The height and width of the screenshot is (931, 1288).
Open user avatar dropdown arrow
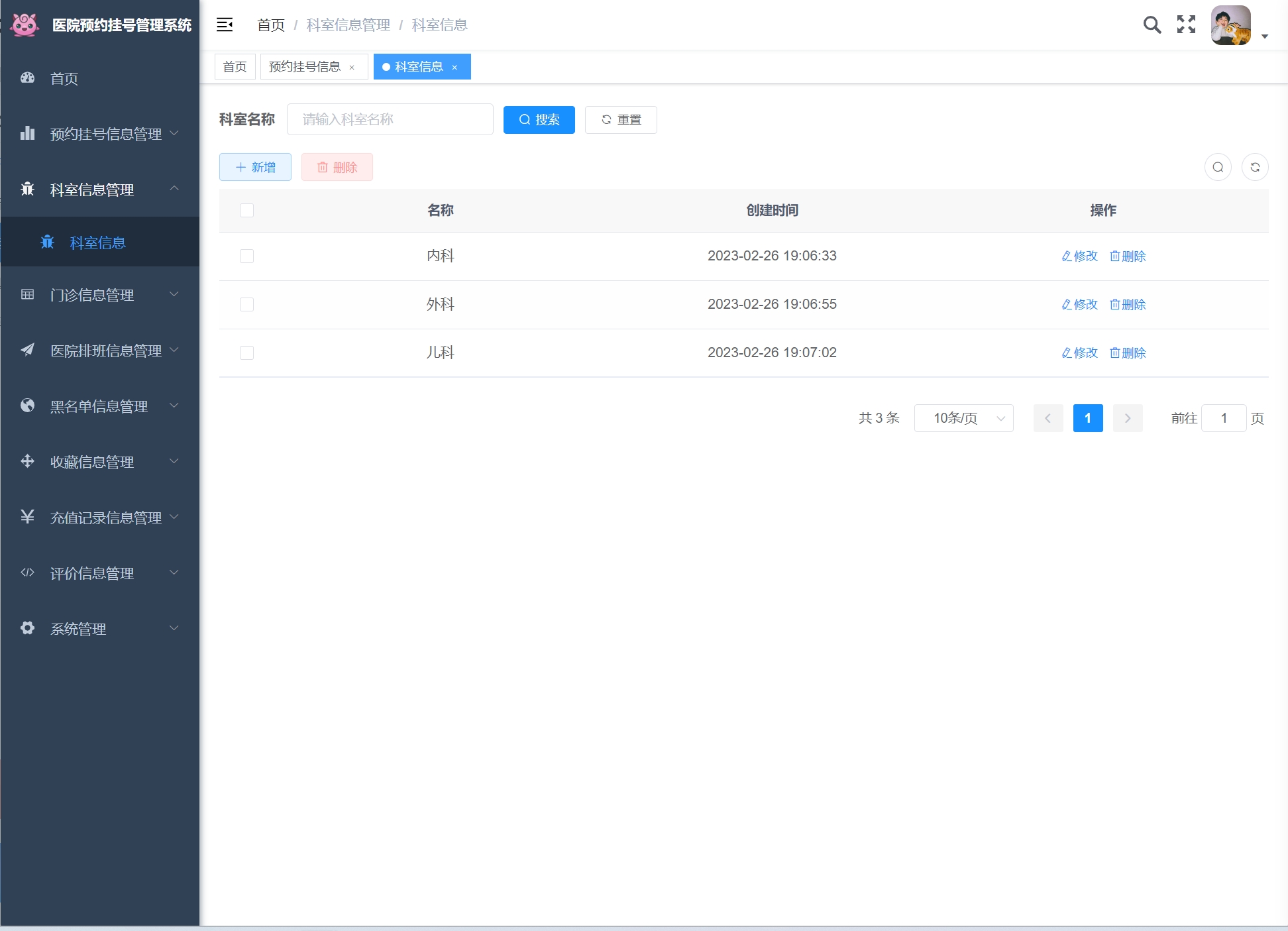(x=1264, y=36)
